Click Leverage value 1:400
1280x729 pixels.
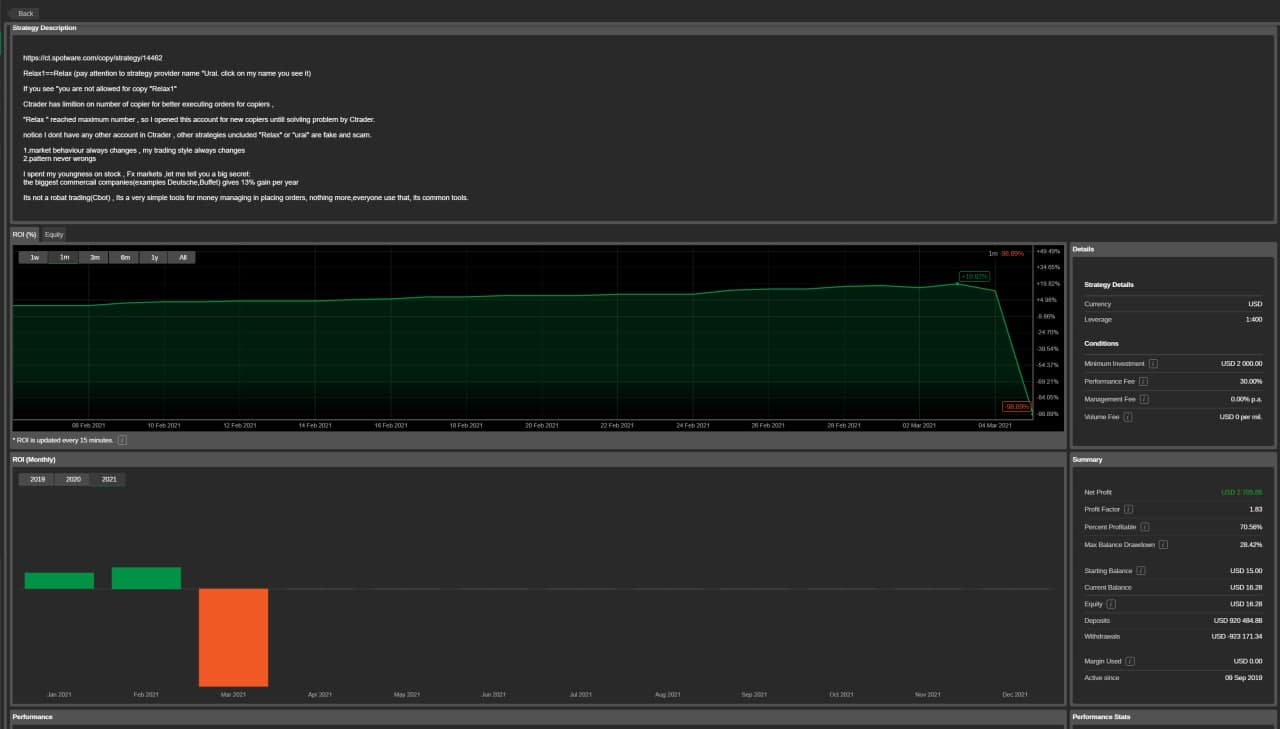1253,320
